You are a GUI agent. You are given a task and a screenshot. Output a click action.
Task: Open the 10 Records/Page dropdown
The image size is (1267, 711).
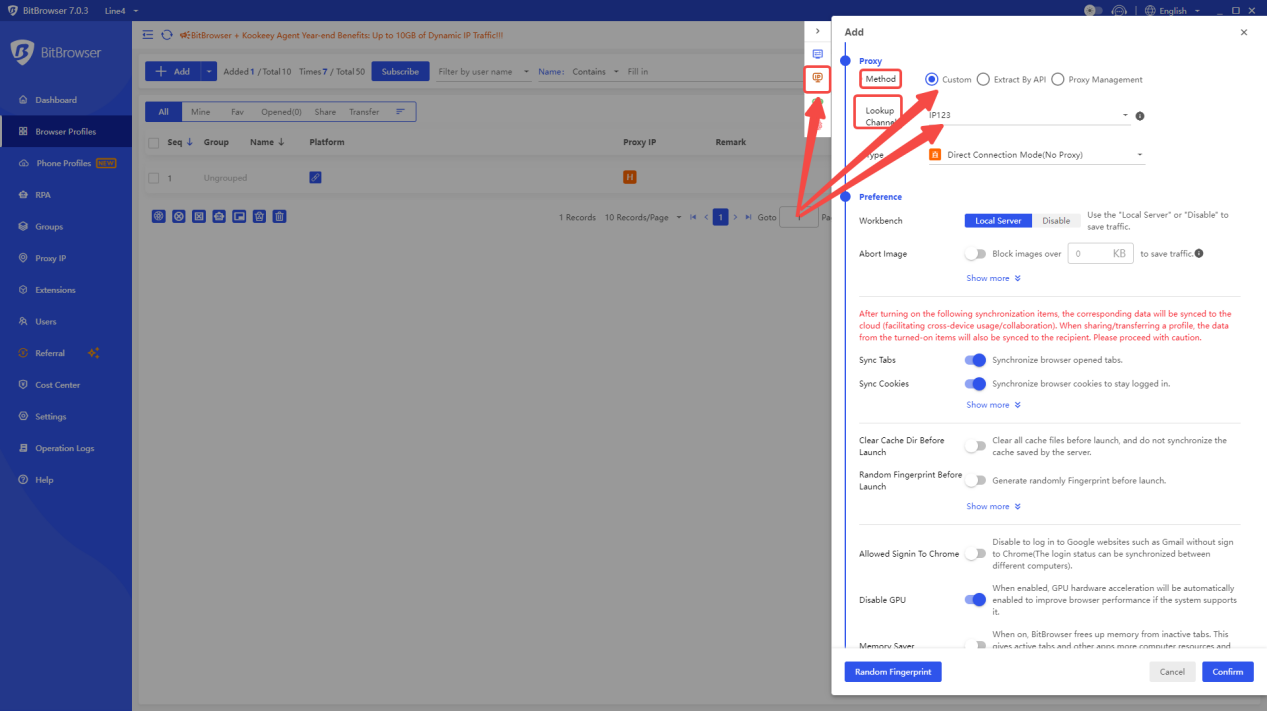tap(643, 217)
